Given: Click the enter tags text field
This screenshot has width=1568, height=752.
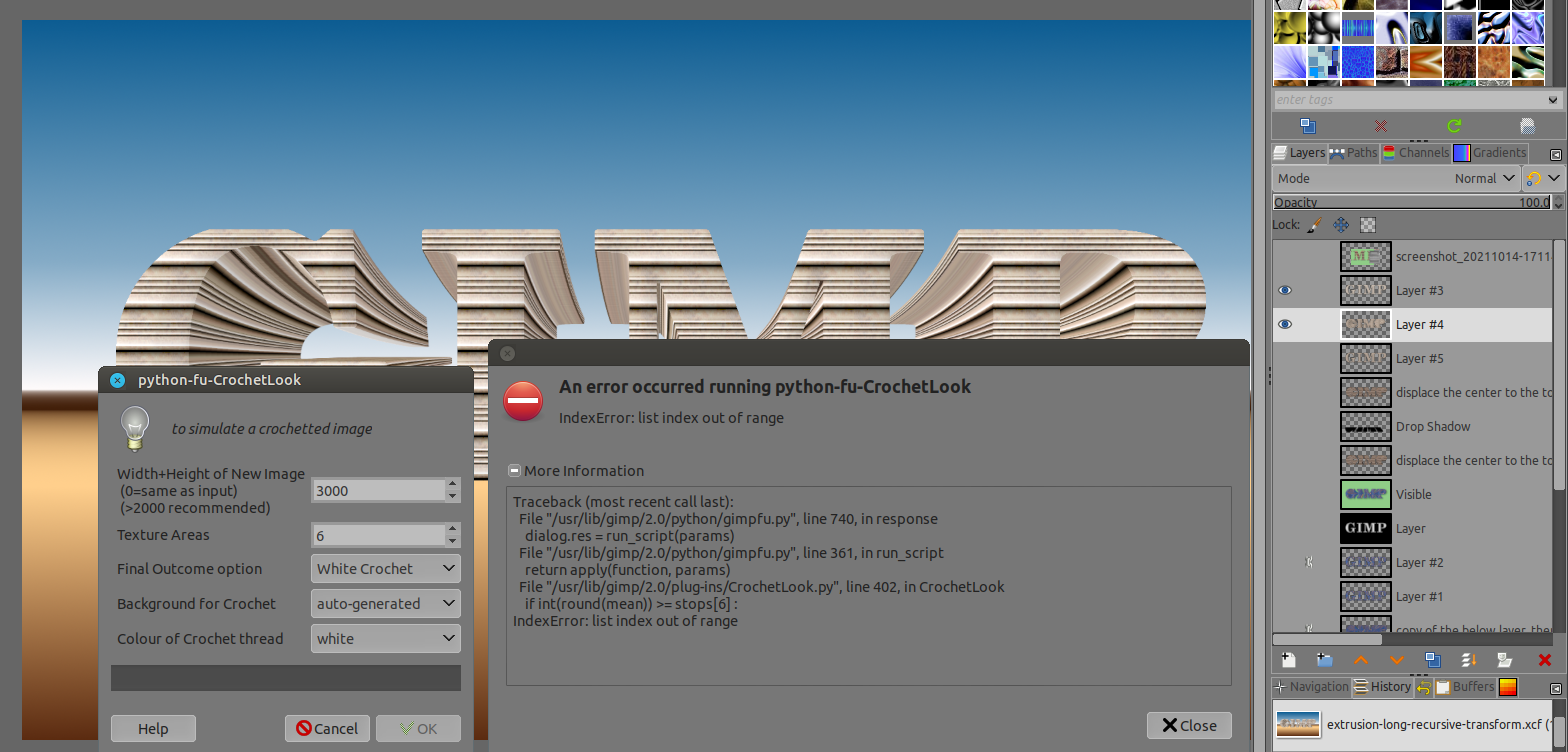Looking at the screenshot, I should pyautogui.click(x=1409, y=100).
